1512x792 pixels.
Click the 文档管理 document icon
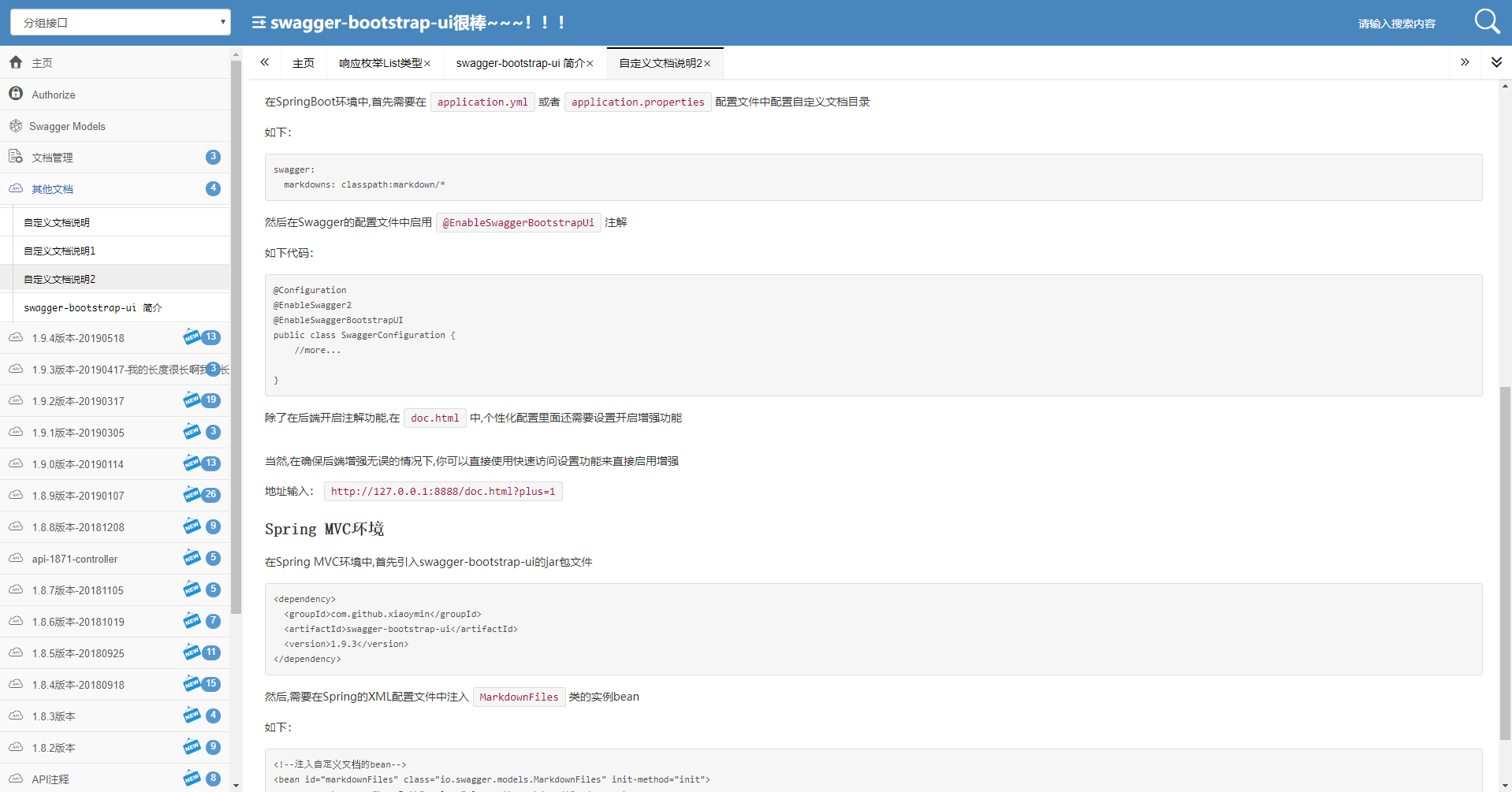point(16,157)
